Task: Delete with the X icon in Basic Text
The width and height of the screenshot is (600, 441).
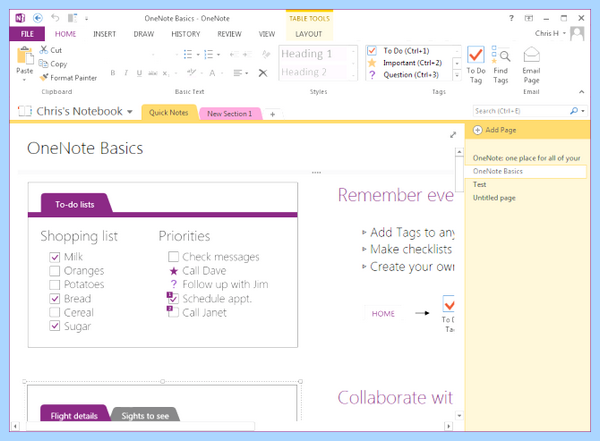Action: [x=263, y=73]
